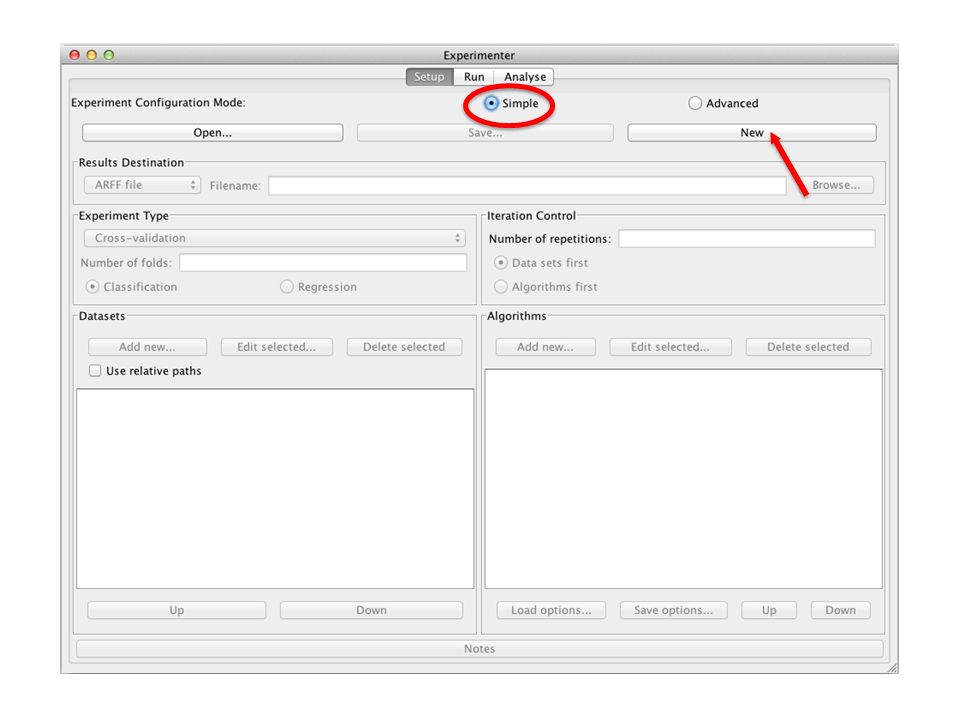Add new algorithm with Add new...
The image size is (960, 720).
point(546,347)
